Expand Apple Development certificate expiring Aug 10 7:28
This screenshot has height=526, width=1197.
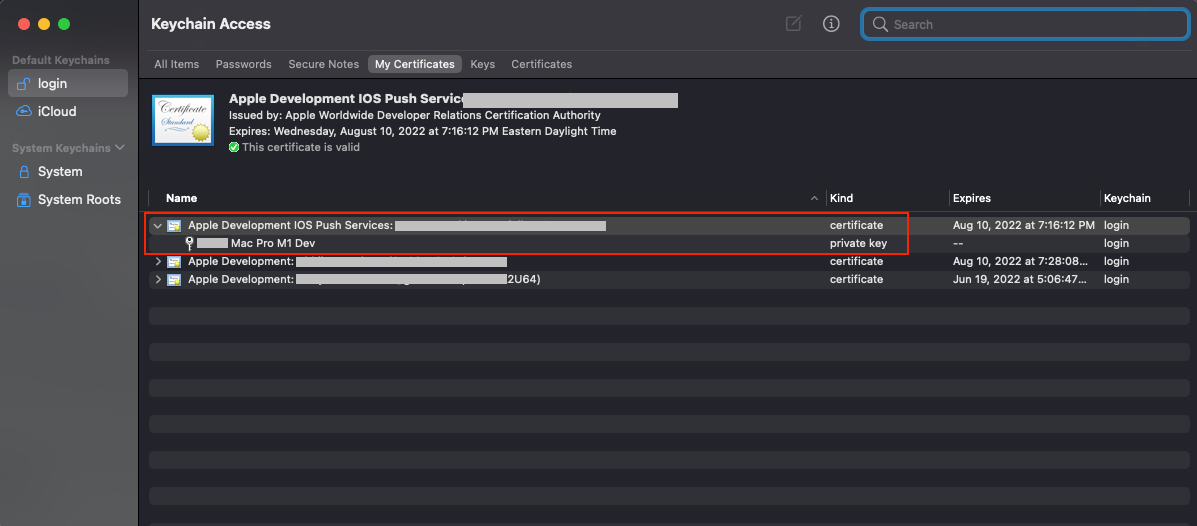click(158, 262)
